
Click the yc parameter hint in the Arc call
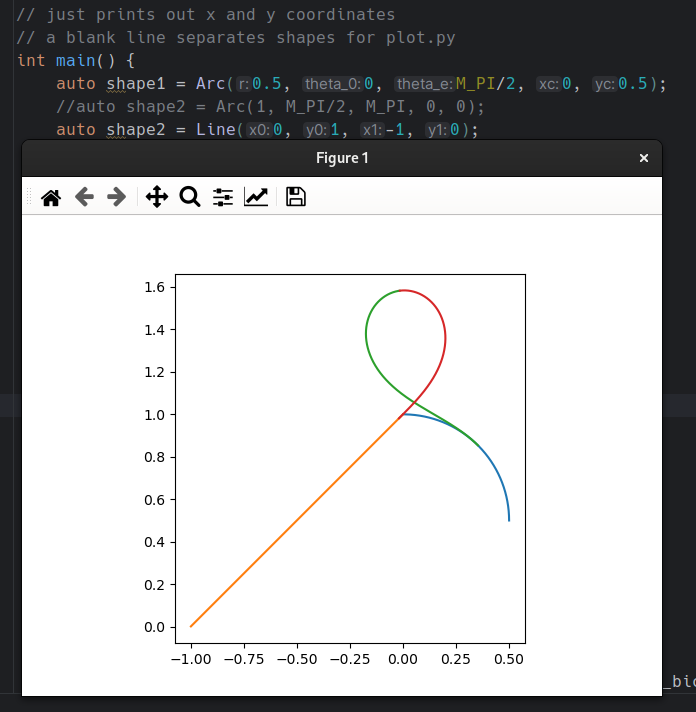(604, 84)
